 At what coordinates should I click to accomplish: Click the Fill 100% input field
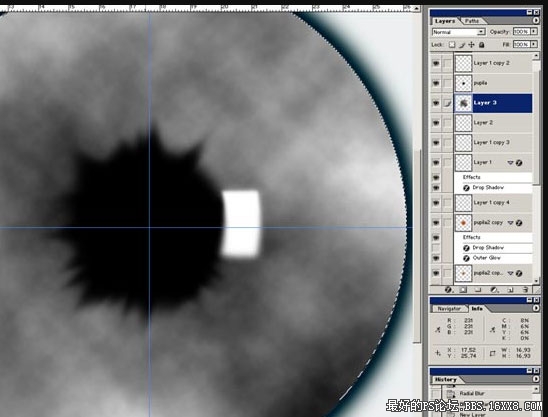[521, 44]
